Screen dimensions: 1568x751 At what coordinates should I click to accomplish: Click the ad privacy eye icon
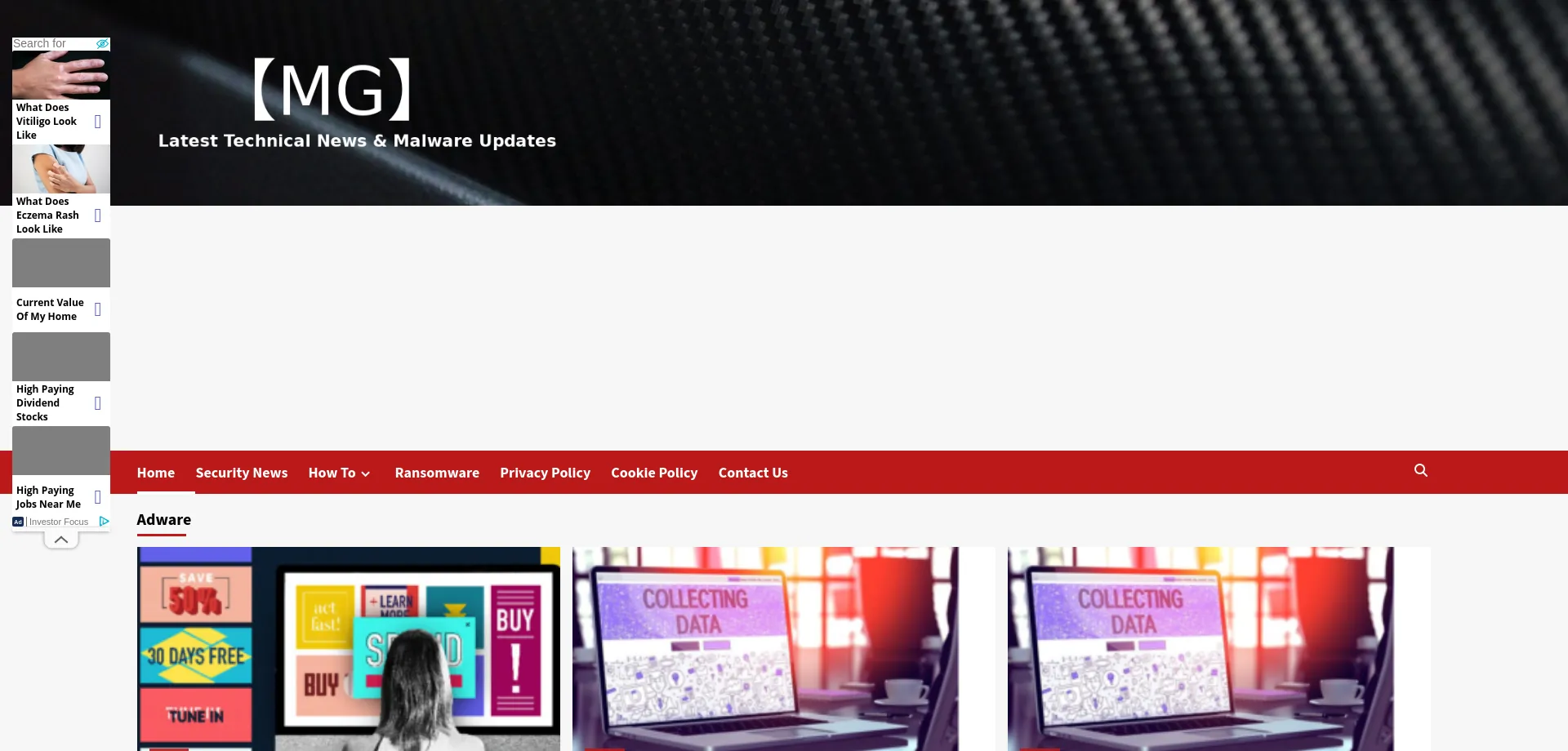pos(102,44)
